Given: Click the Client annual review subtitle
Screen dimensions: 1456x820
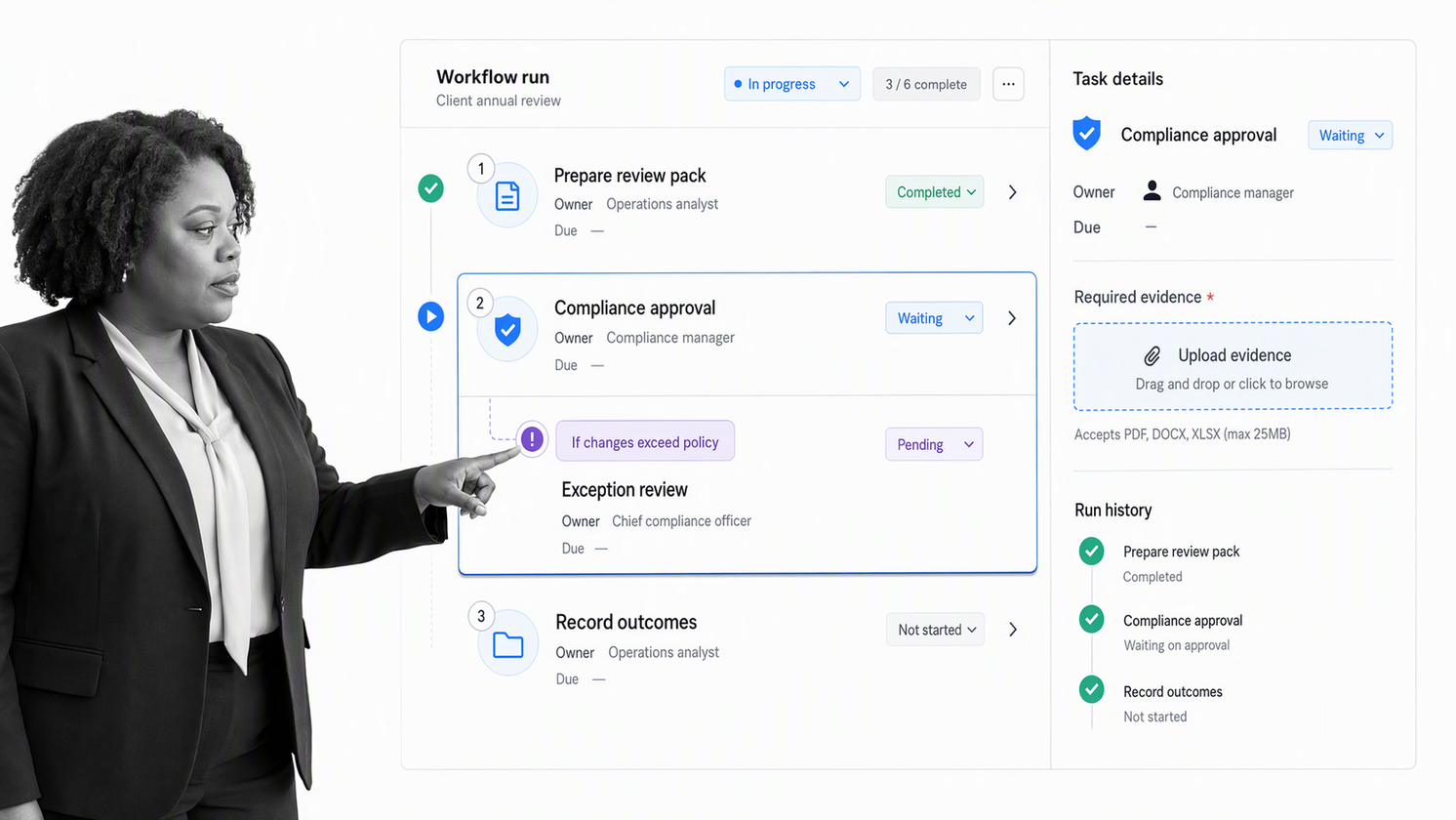Looking at the screenshot, I should pyautogui.click(x=499, y=101).
